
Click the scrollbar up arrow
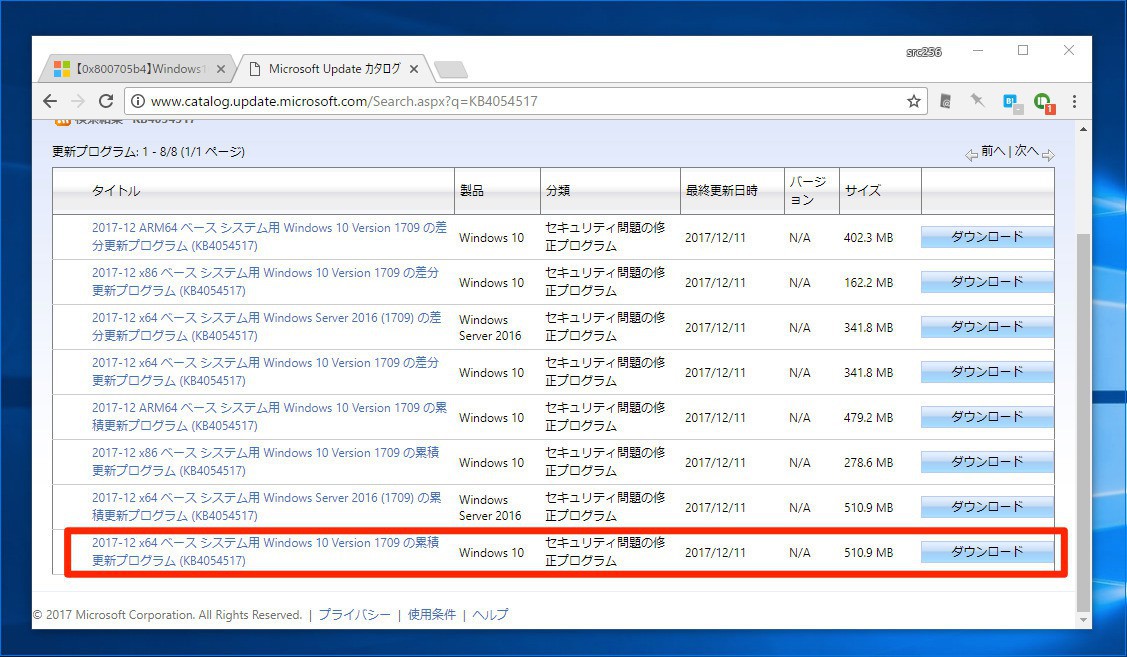click(1083, 129)
